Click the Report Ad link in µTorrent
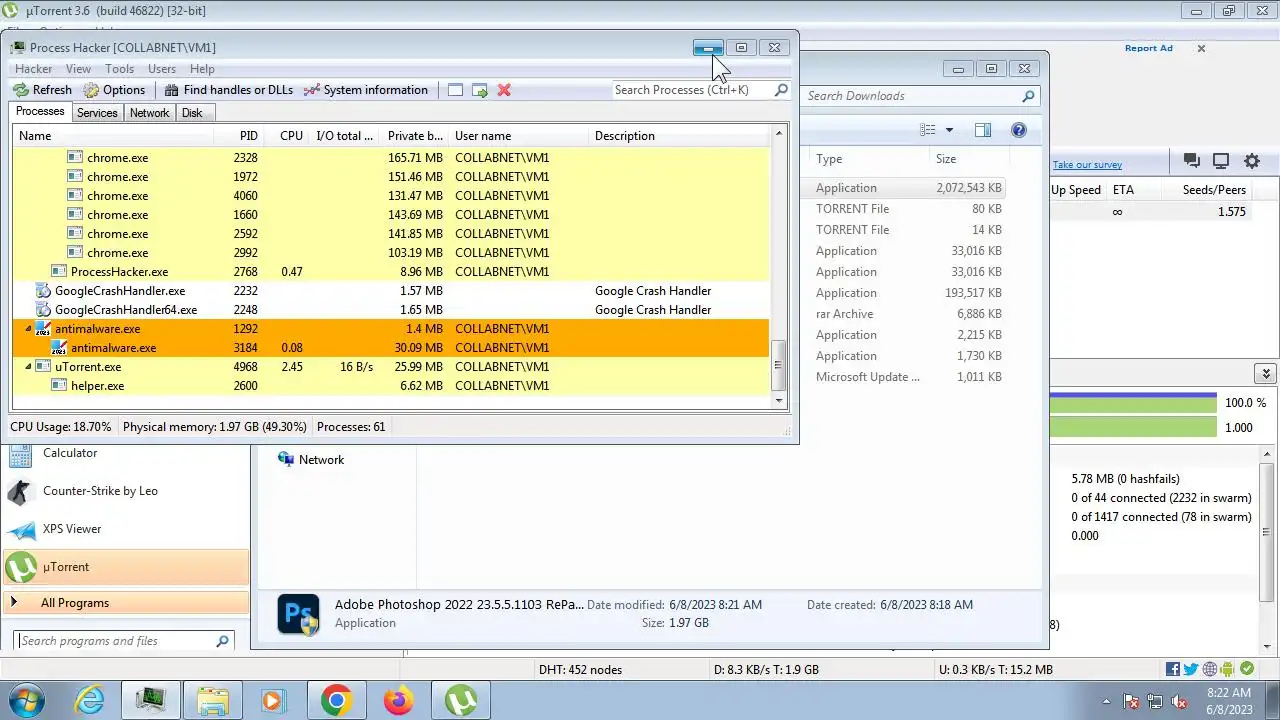 (x=1148, y=48)
